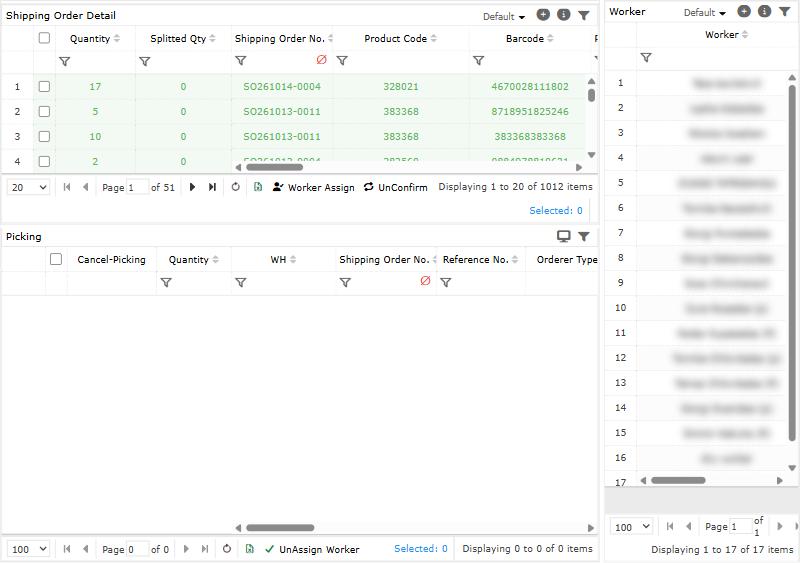This screenshot has height=563, width=800.
Task: Click the info icon in Shipping Order Detail header
Action: tap(563, 15)
